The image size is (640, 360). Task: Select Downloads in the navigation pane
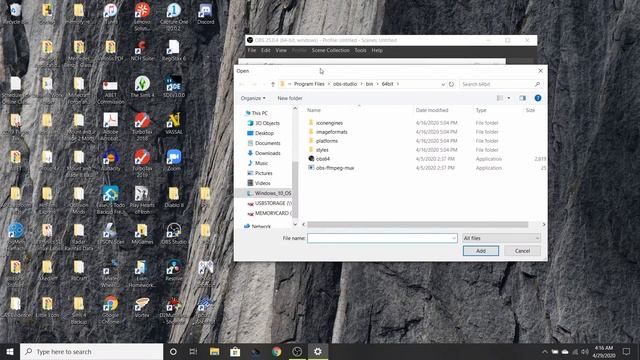point(267,153)
